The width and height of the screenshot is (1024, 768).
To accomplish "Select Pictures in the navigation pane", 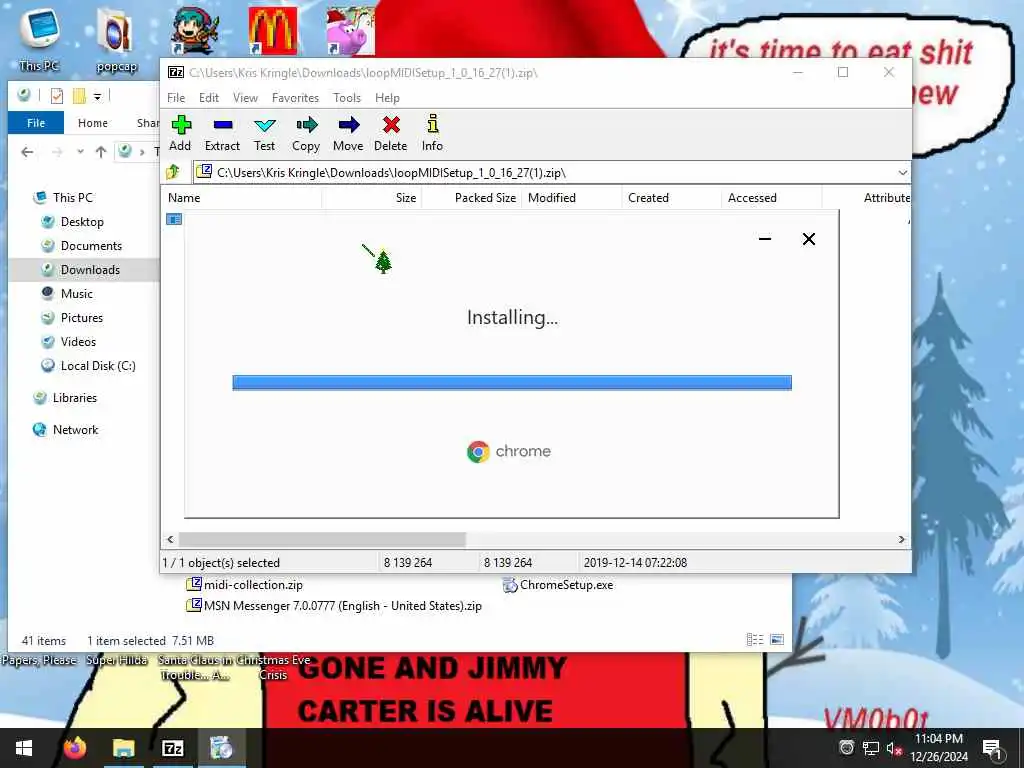I will [x=82, y=318].
